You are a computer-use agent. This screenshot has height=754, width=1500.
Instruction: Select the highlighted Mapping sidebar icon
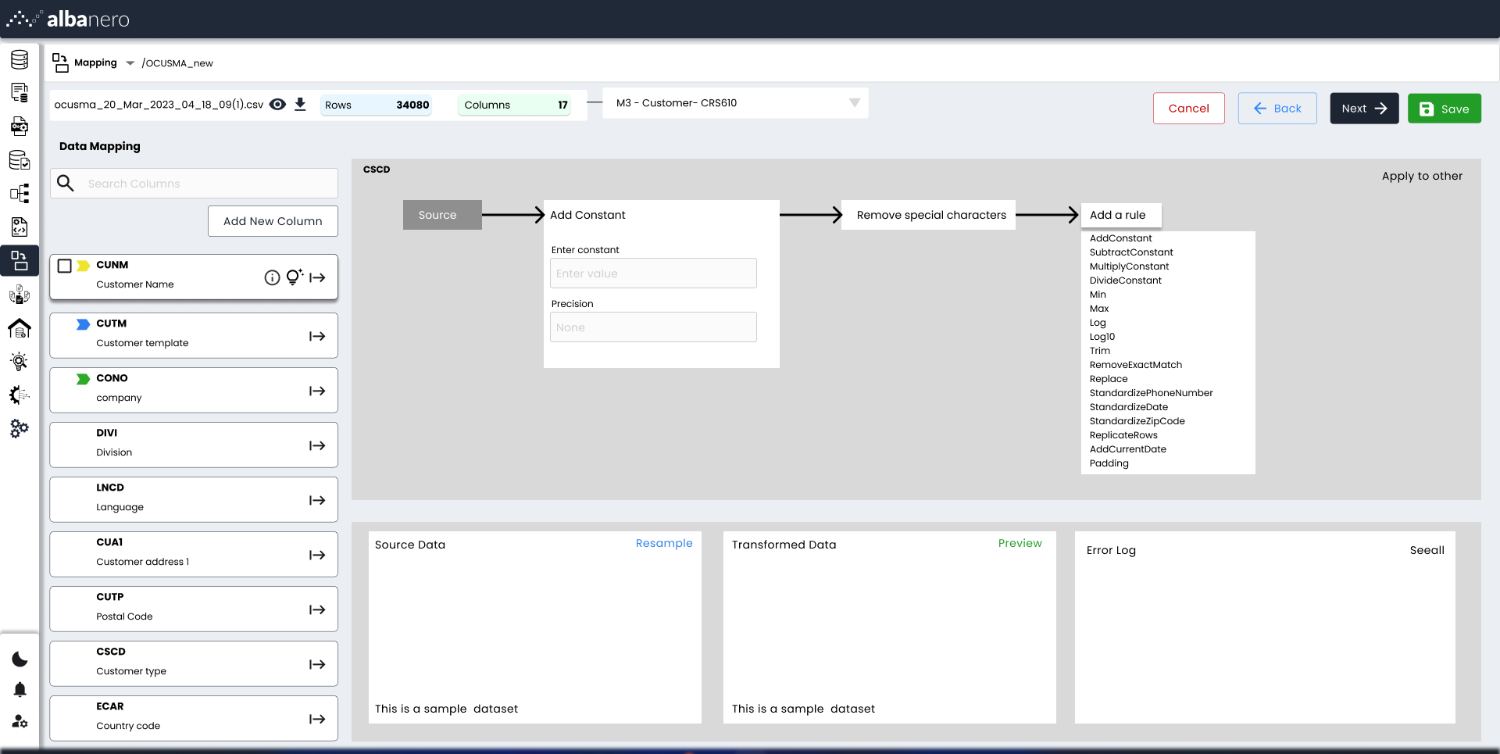point(19,261)
